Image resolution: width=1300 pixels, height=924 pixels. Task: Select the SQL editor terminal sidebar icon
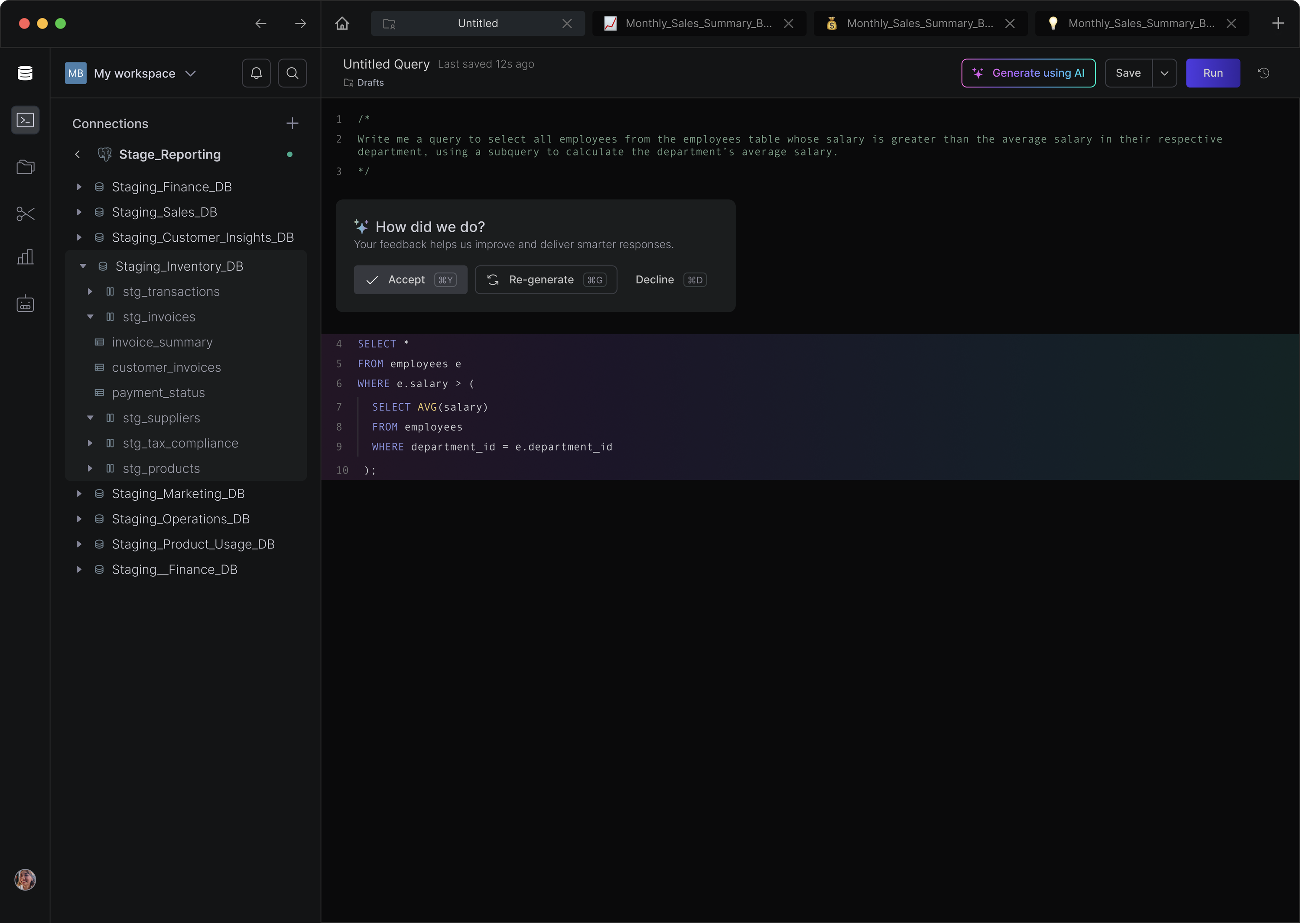tap(25, 120)
